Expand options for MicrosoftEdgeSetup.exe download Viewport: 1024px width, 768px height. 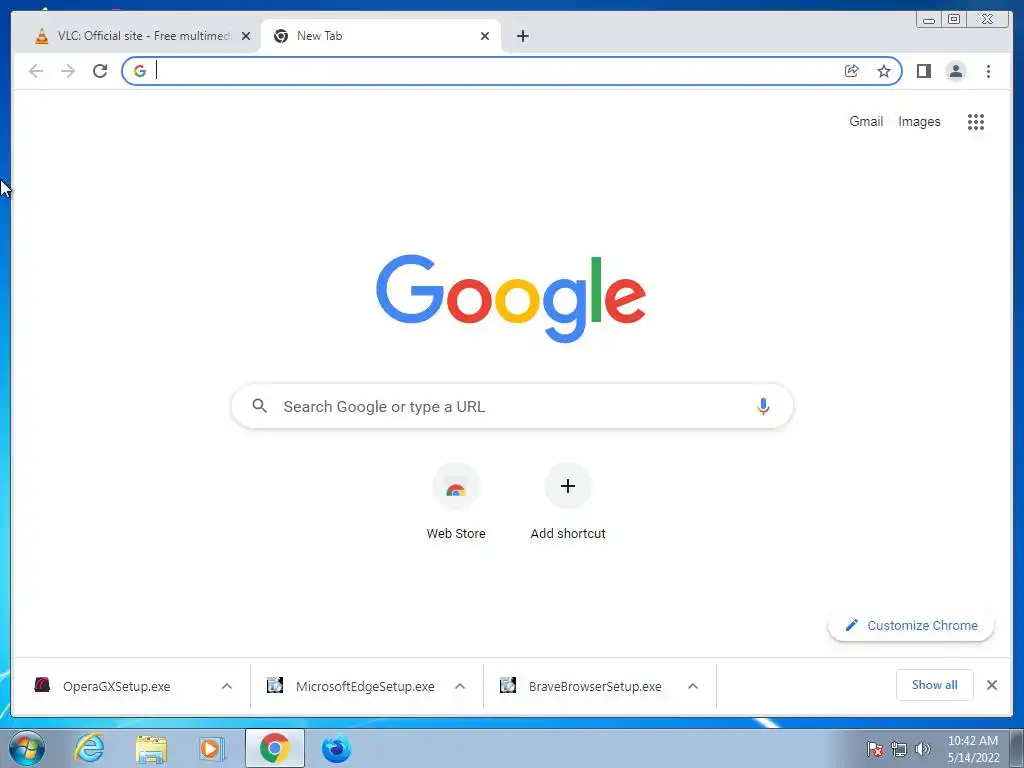click(460, 686)
